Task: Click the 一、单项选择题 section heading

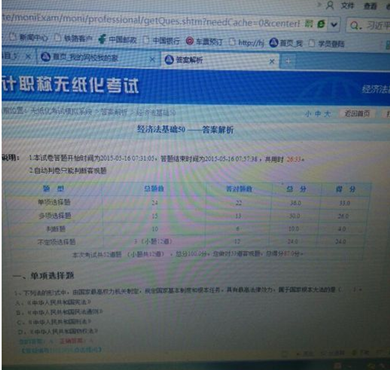Action: [43, 276]
